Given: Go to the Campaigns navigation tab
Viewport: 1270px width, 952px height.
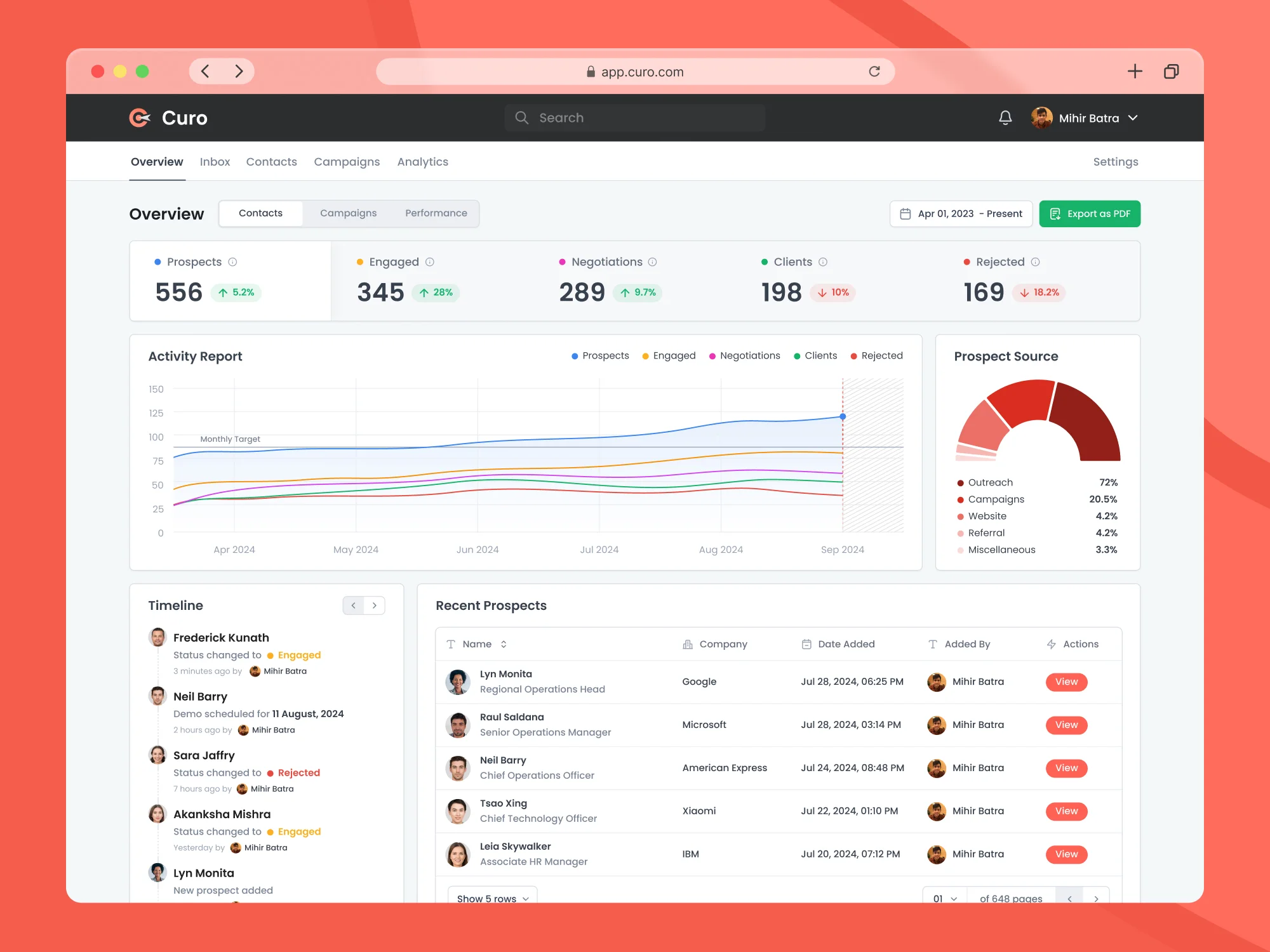Looking at the screenshot, I should (x=347, y=162).
